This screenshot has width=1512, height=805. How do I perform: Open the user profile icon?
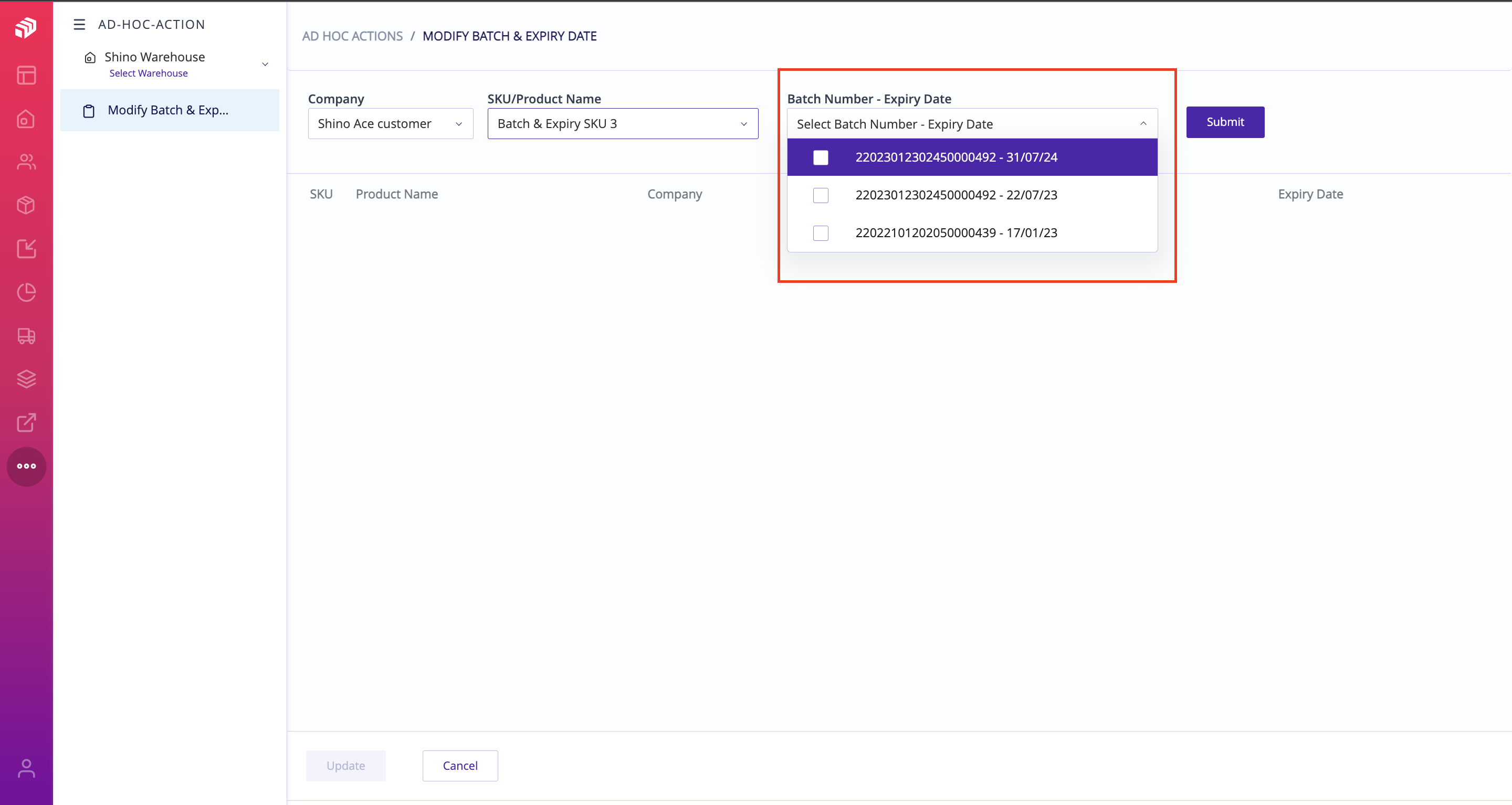pyautogui.click(x=26, y=768)
